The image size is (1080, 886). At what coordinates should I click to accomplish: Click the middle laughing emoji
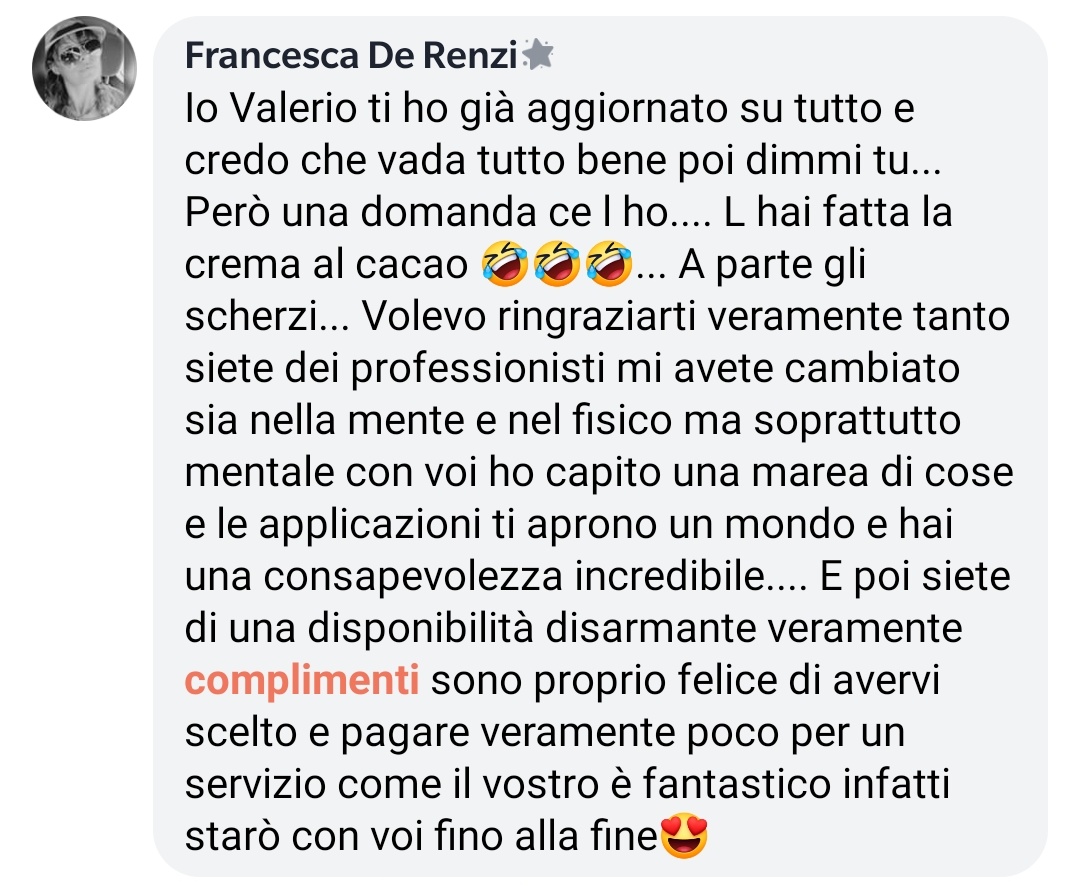tap(557, 264)
